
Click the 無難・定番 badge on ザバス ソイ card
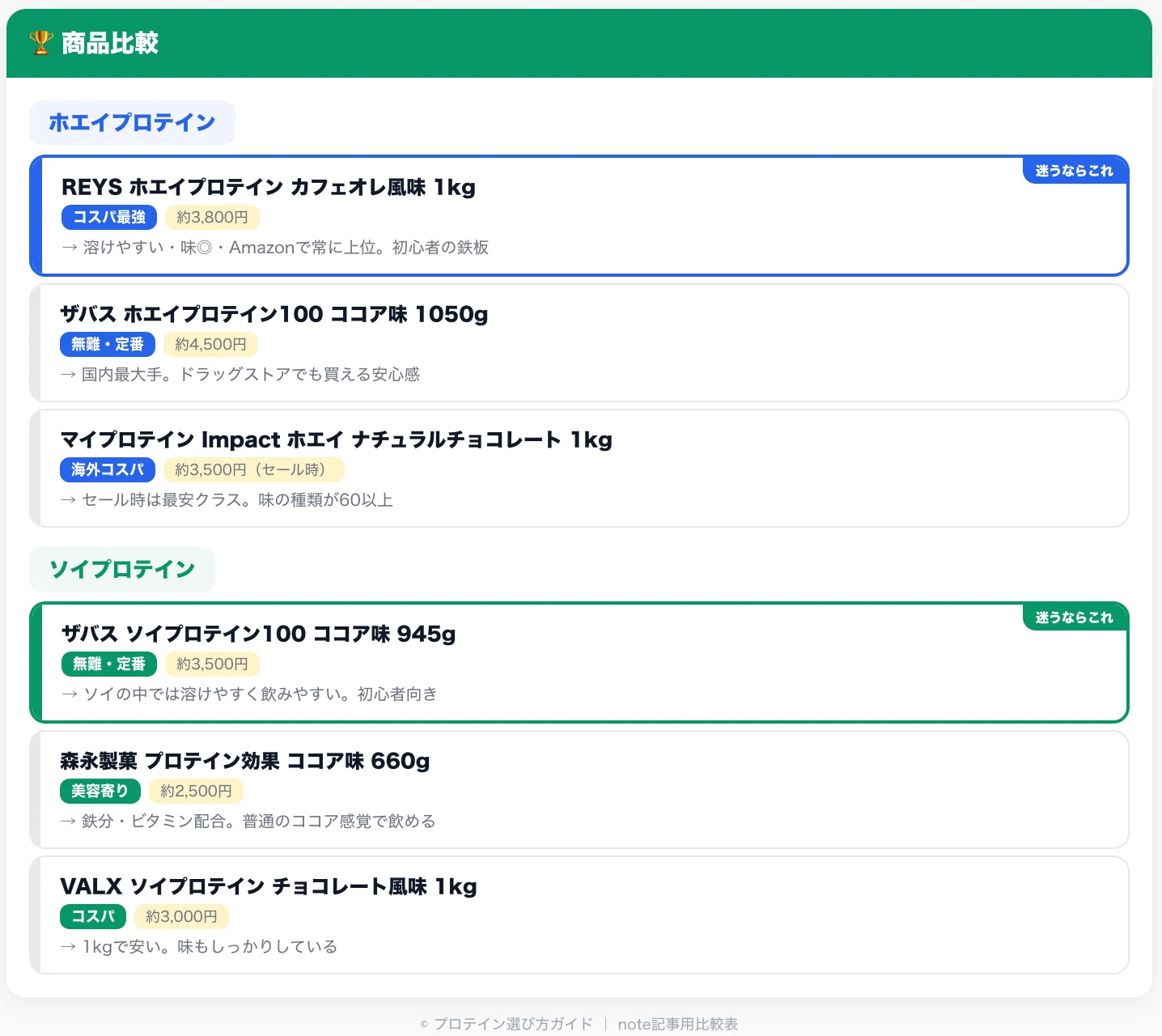pos(109,664)
